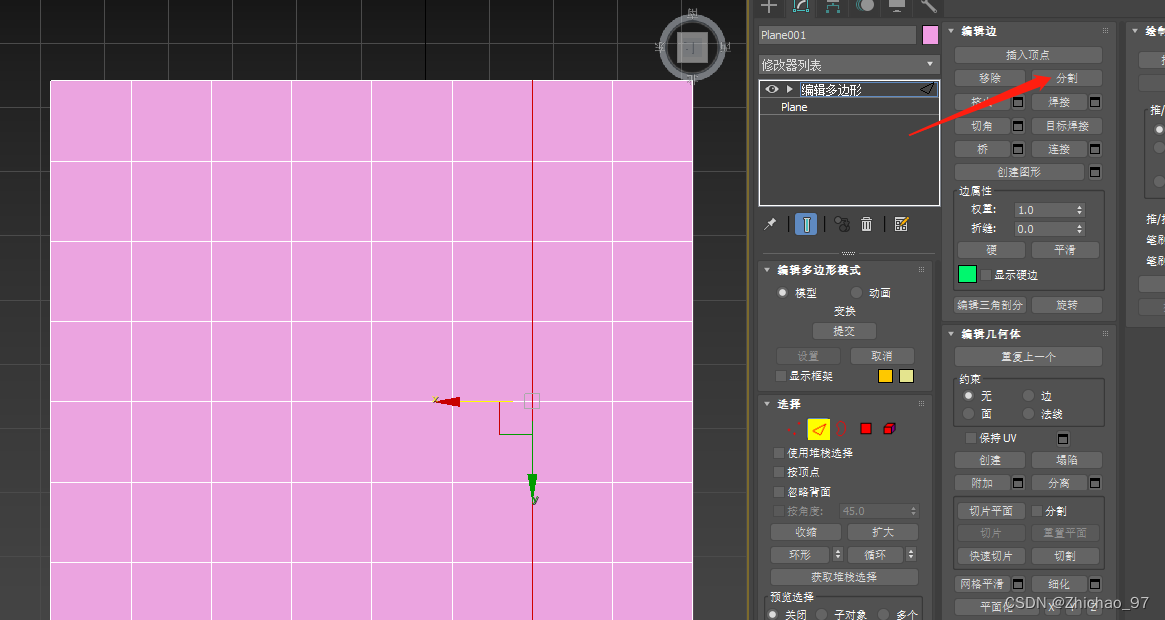The image size is (1165, 620).
Task: Toggle eye visibility of 编辑多边形 modifier
Action: (772, 89)
